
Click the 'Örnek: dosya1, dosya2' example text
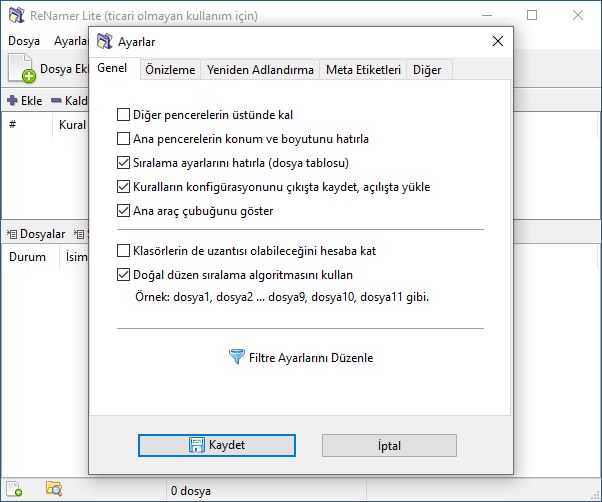282,297
